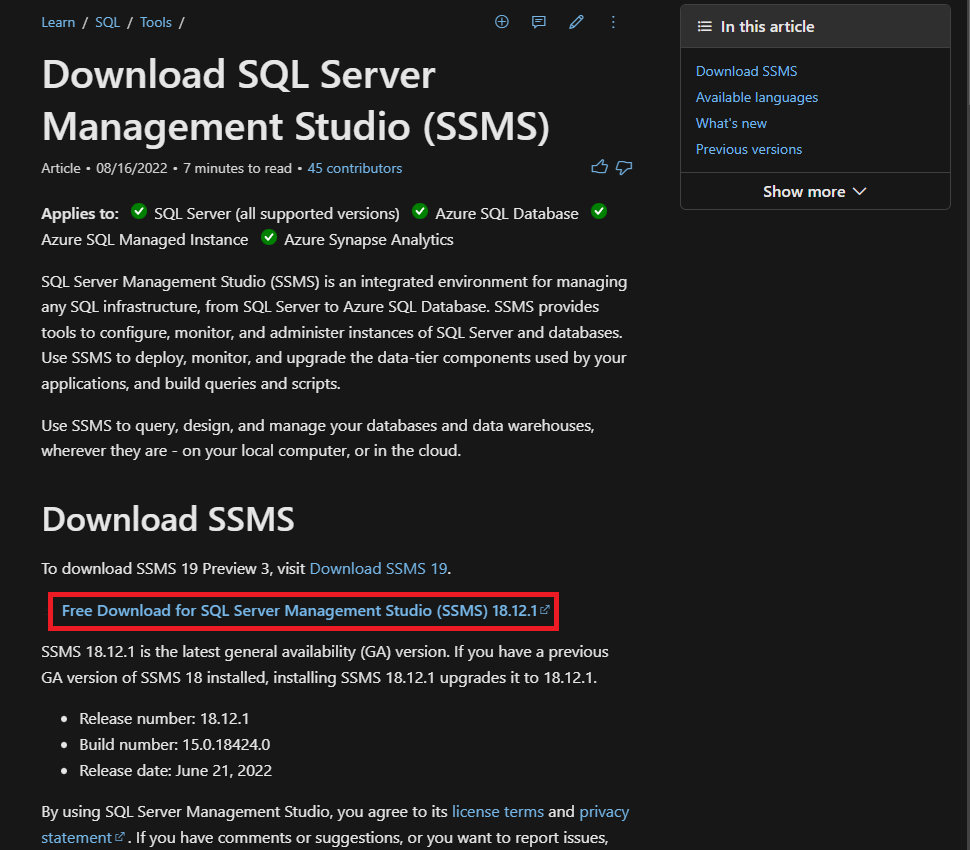The height and width of the screenshot is (850, 970).
Task: Click the external link icon after privacy statement
Action: 120,837
